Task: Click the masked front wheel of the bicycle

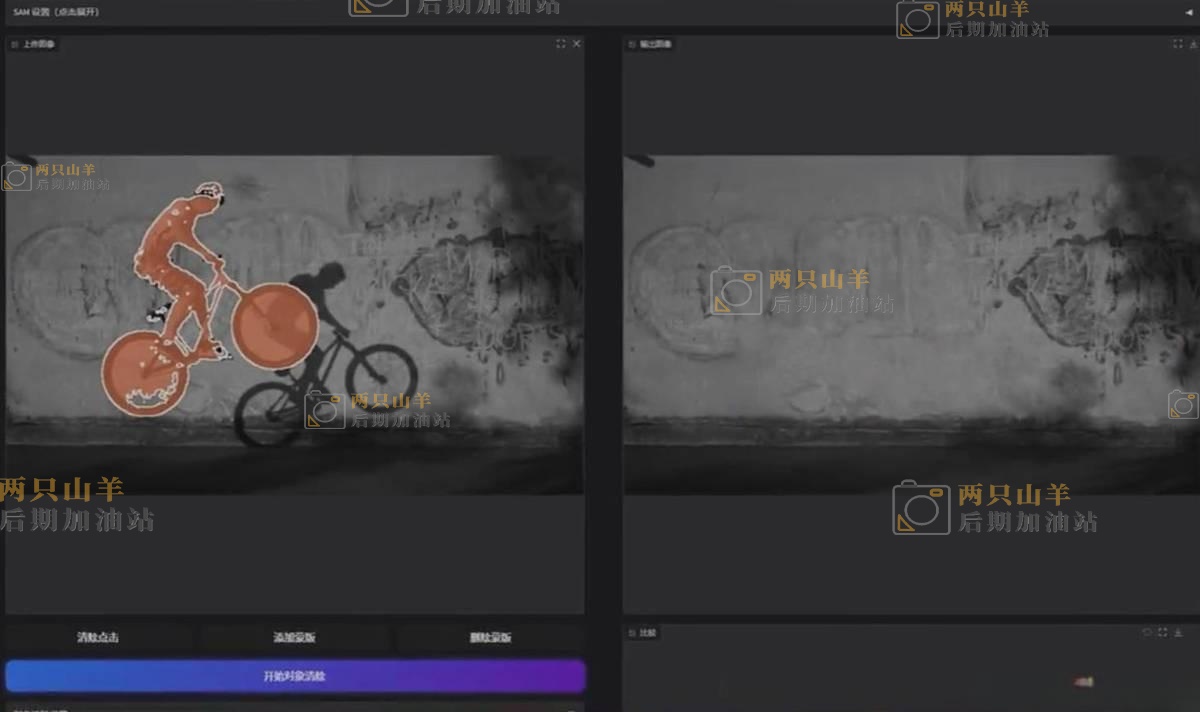Action: (274, 322)
